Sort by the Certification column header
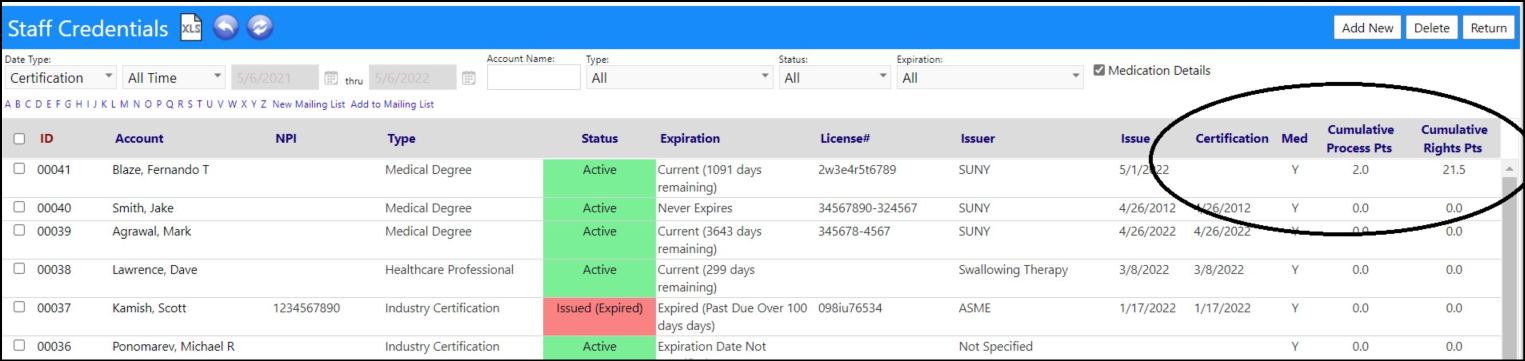The width and height of the screenshot is (1525, 361). (1232, 139)
